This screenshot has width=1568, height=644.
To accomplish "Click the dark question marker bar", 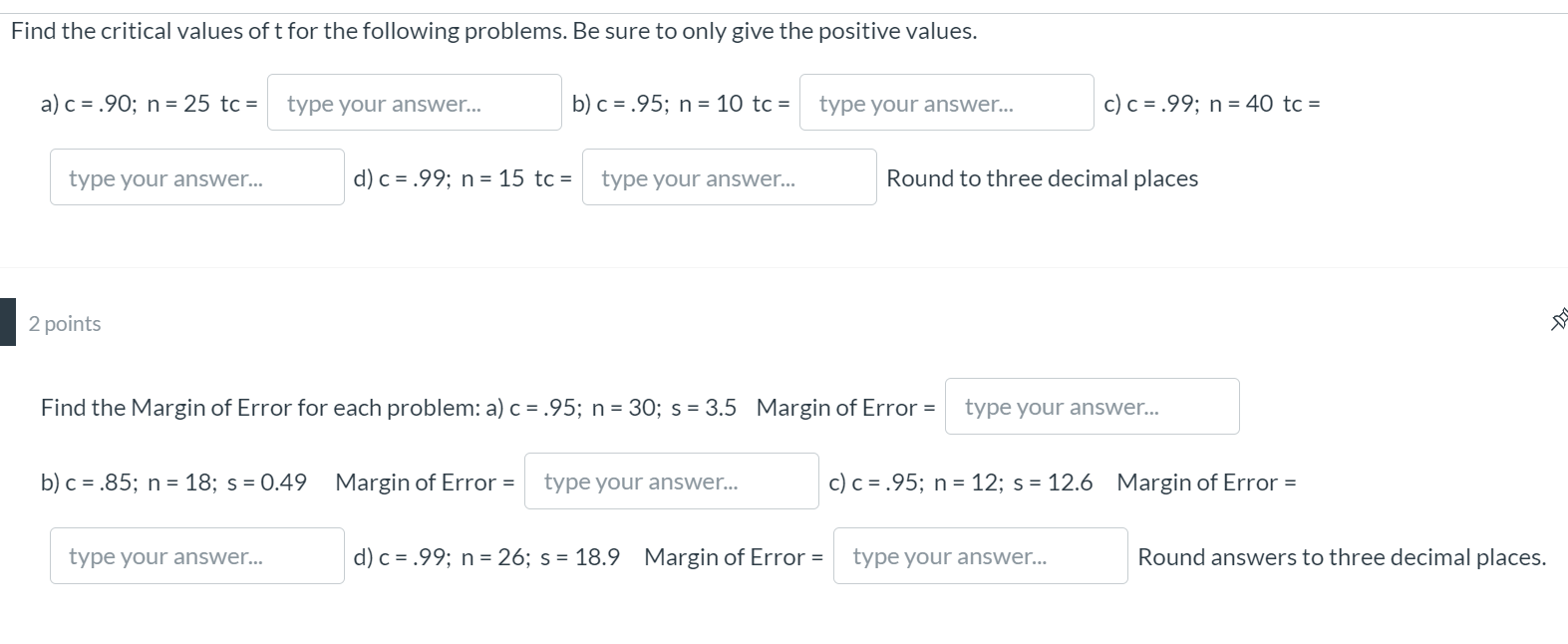I will (7, 322).
